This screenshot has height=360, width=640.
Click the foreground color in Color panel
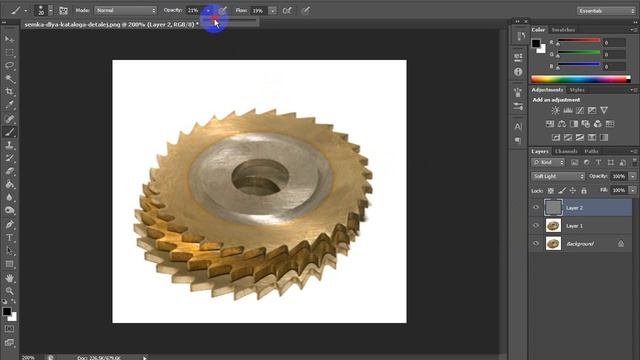tap(536, 43)
